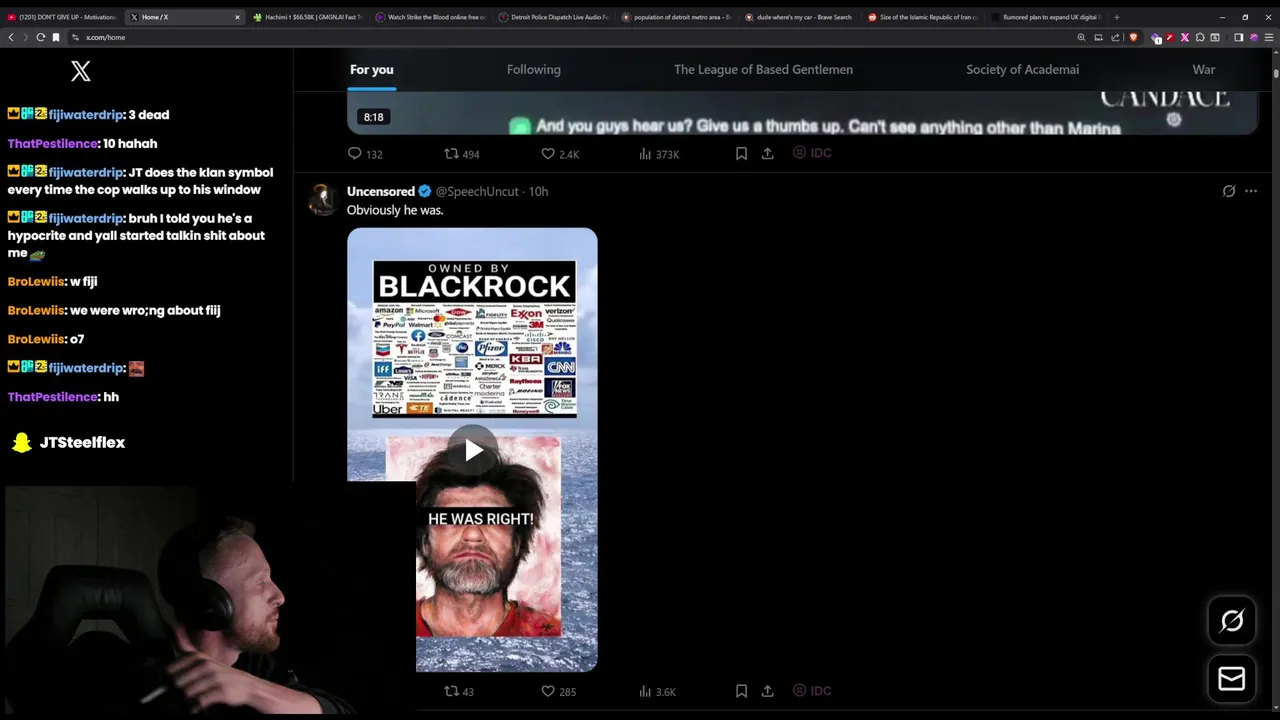The image size is (1280, 720).
Task: Like the Uncensored post (285)
Action: (x=558, y=691)
